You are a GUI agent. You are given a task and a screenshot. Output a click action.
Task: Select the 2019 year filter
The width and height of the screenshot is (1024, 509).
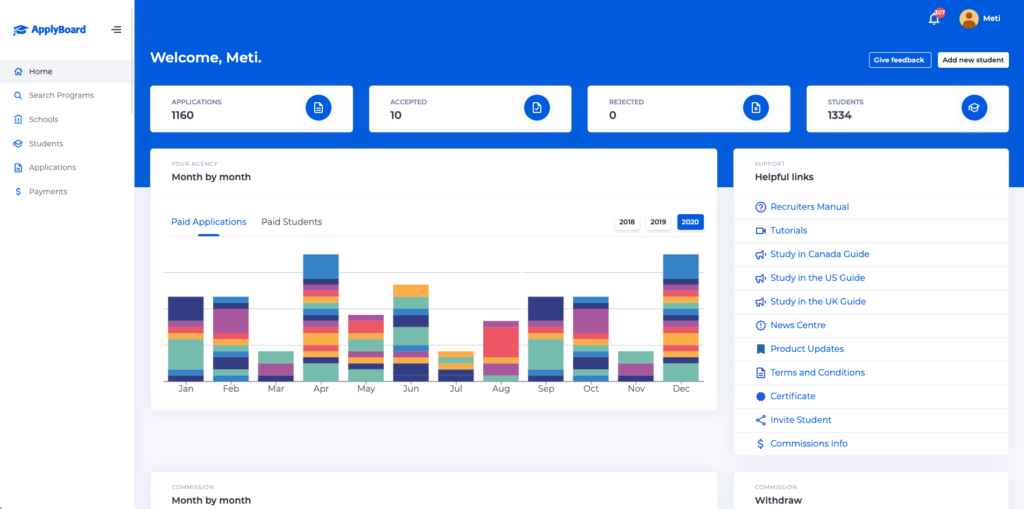(658, 222)
